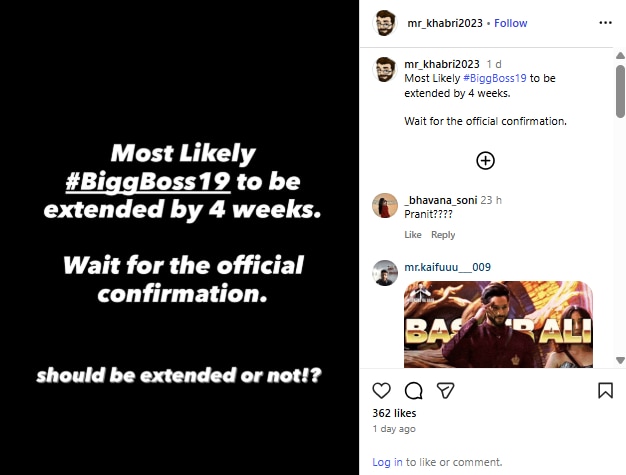
Task: Load more comments with the plus icon
Action: 485,160
